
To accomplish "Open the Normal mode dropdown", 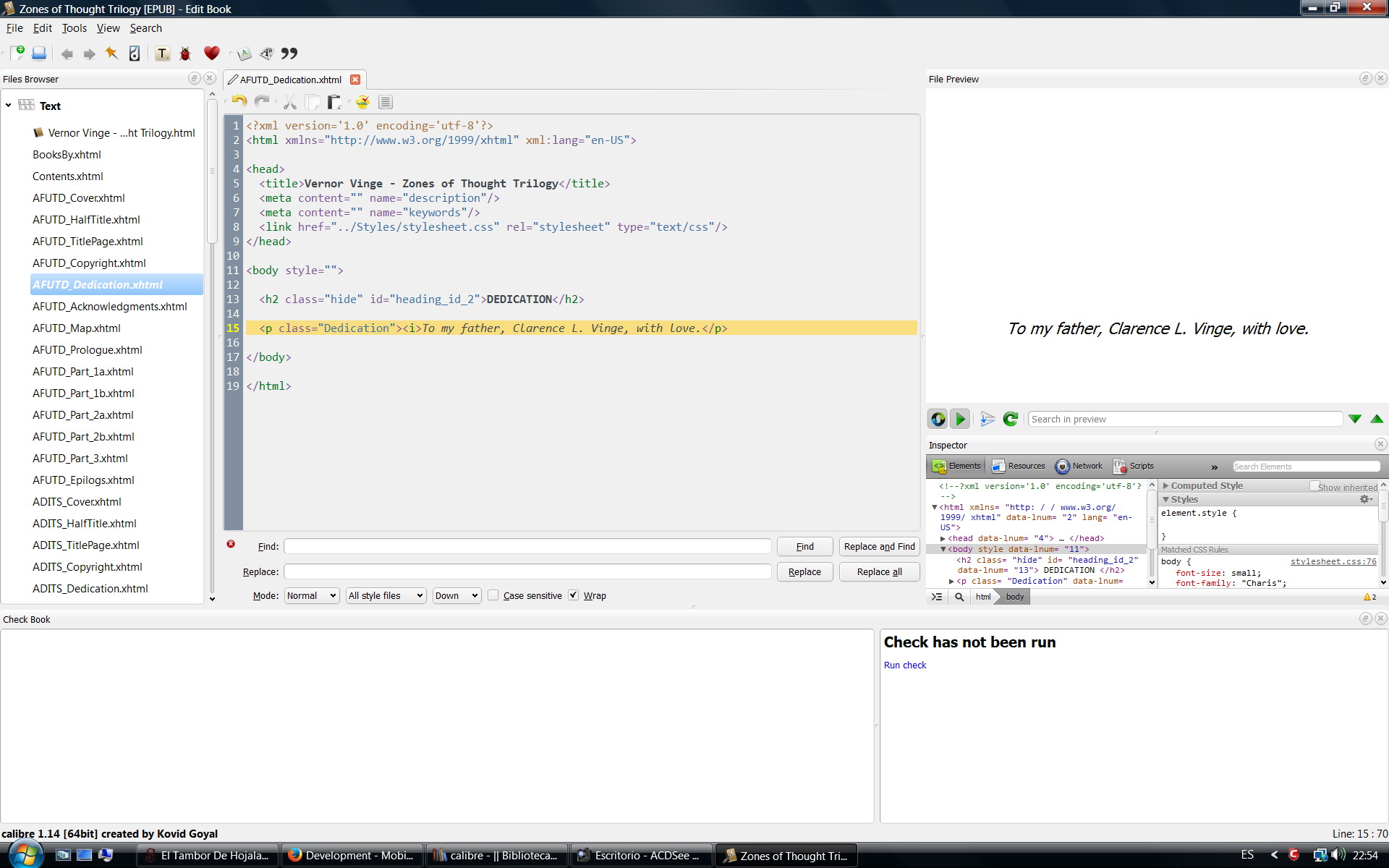I will tap(311, 595).
